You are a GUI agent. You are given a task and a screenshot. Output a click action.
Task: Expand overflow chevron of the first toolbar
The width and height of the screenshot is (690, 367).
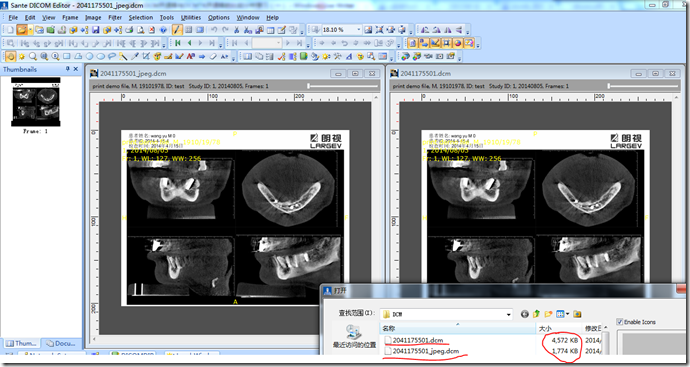[301, 31]
